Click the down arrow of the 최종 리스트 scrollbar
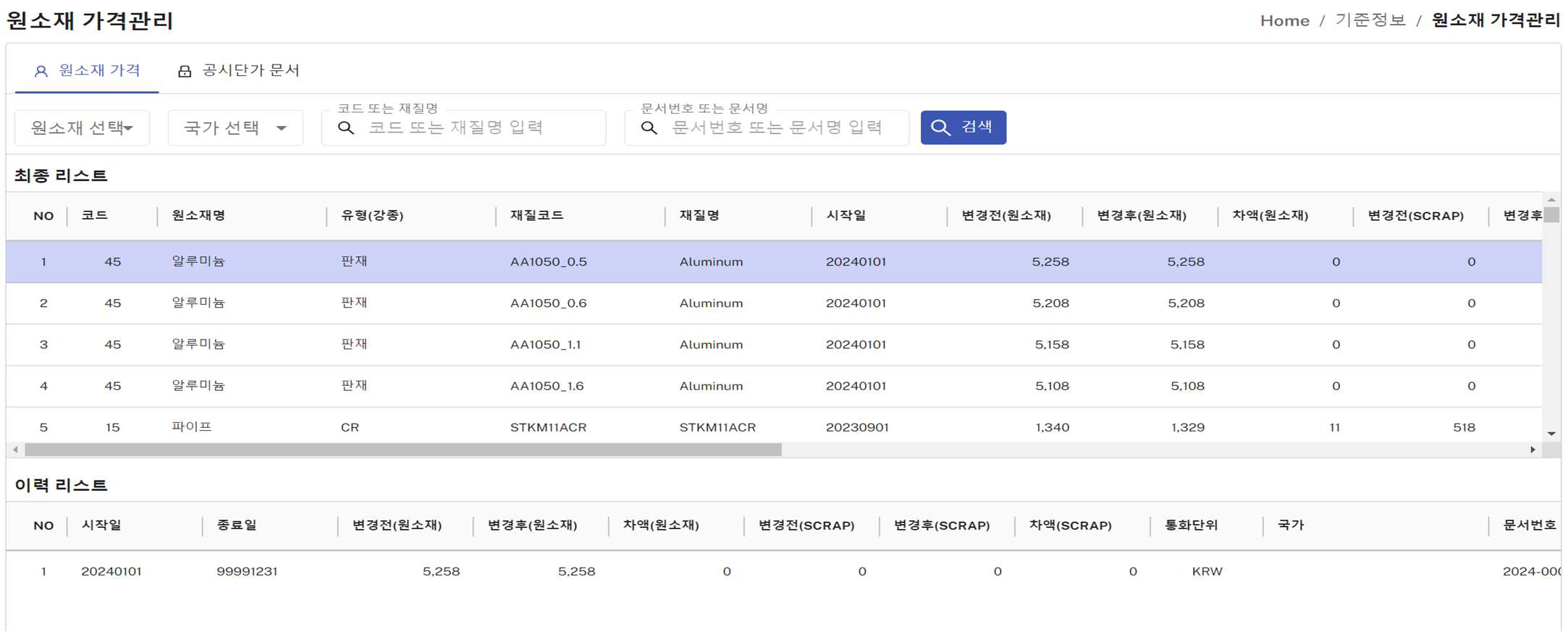Viewport: 1568px width, 632px height. pyautogui.click(x=1551, y=434)
